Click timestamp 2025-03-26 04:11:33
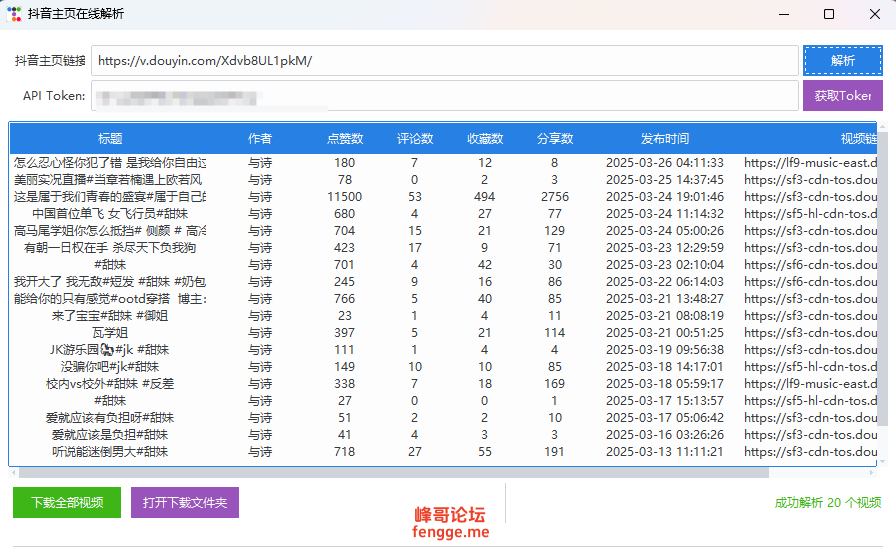The width and height of the screenshot is (896, 547). pos(665,163)
